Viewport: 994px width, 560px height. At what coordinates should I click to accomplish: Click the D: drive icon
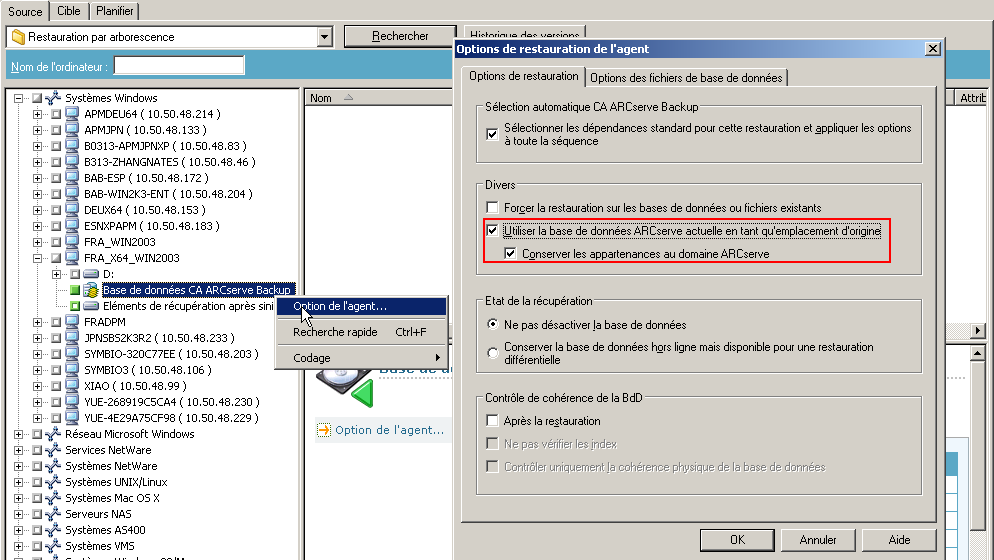[91, 274]
